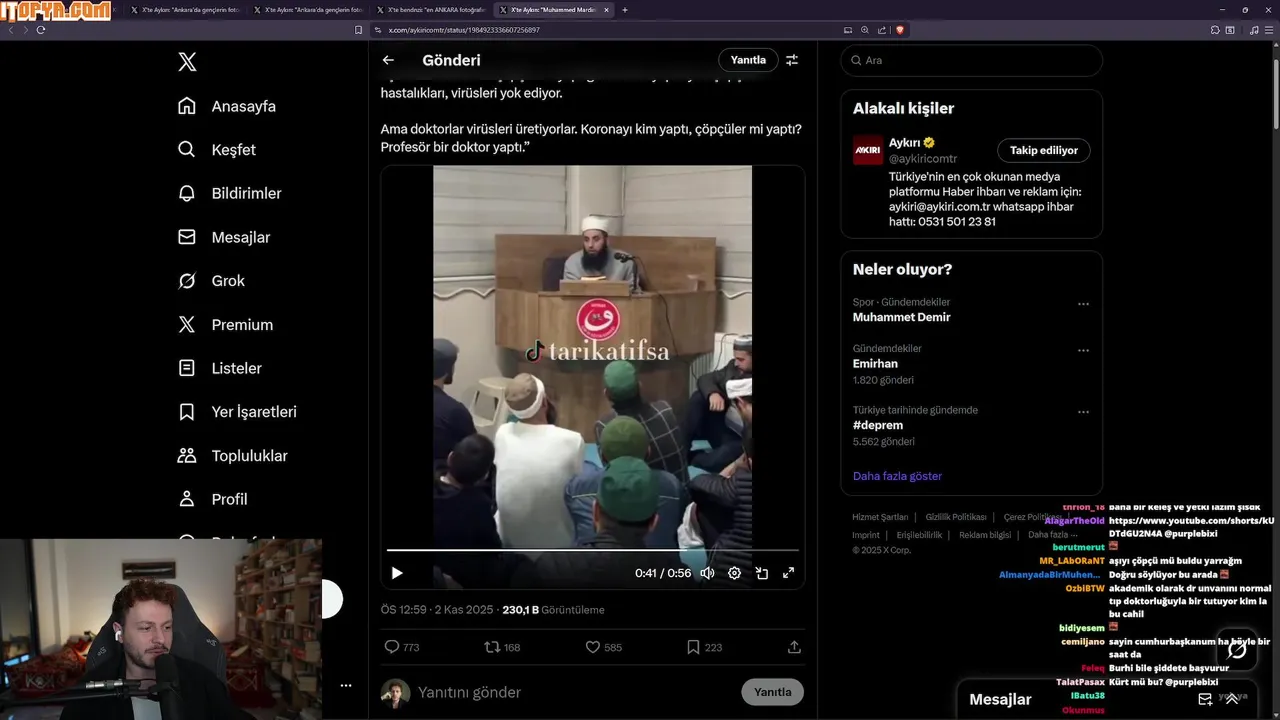This screenshot has width=1280, height=720.
Task: Open the browser extensions puzzle icon
Action: click(x=1215, y=30)
